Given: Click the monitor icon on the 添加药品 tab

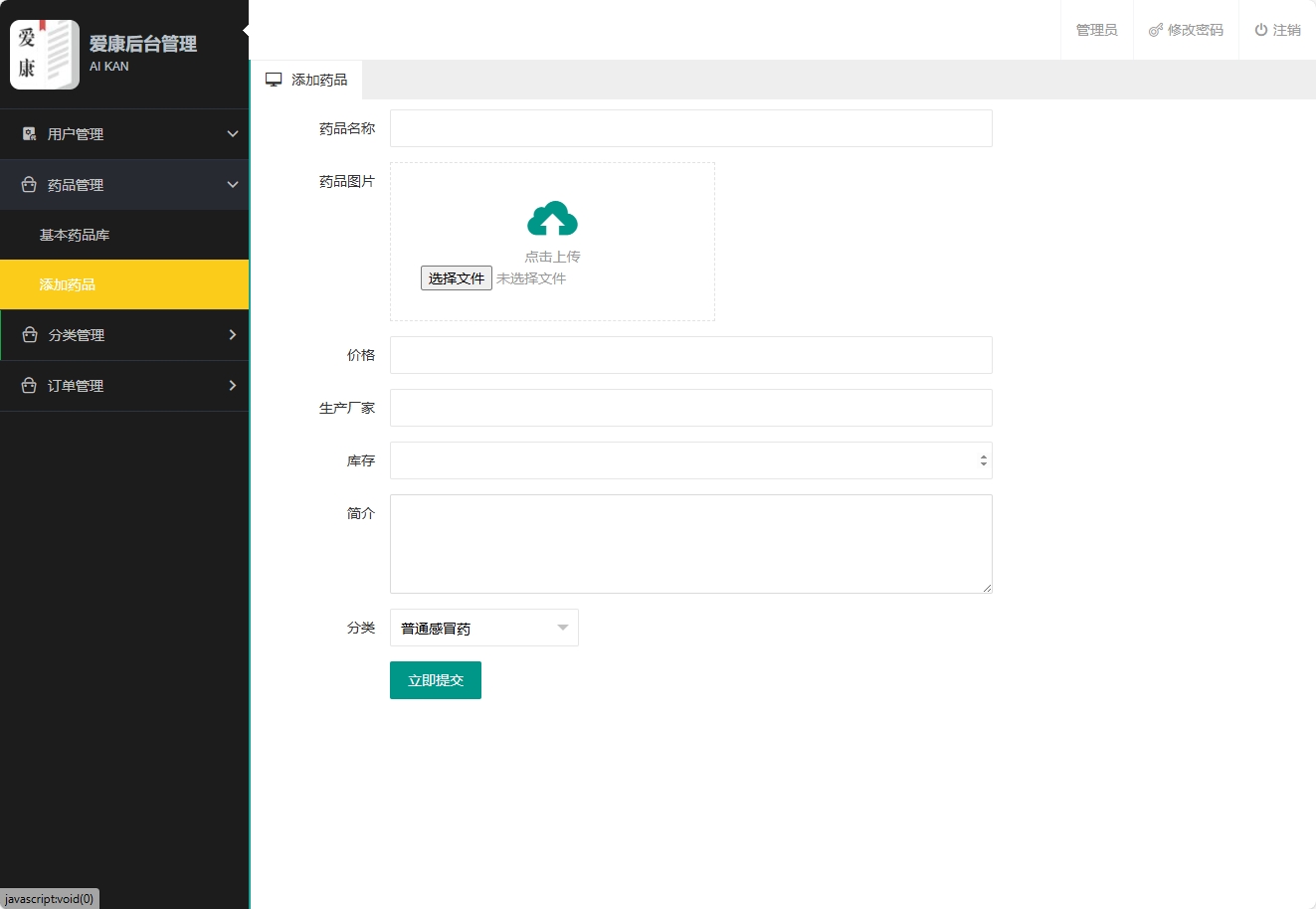Looking at the screenshot, I should 274,79.
